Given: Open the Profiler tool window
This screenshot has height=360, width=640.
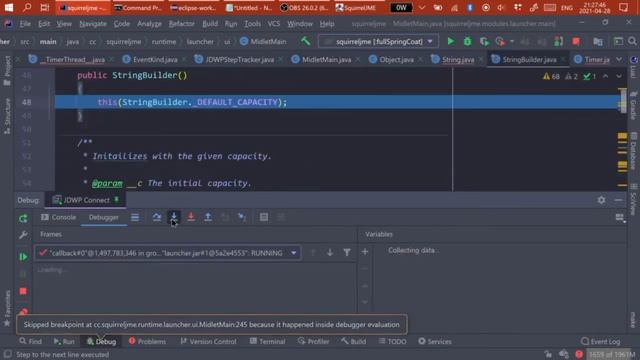Looking at the screenshot, I should (313, 341).
